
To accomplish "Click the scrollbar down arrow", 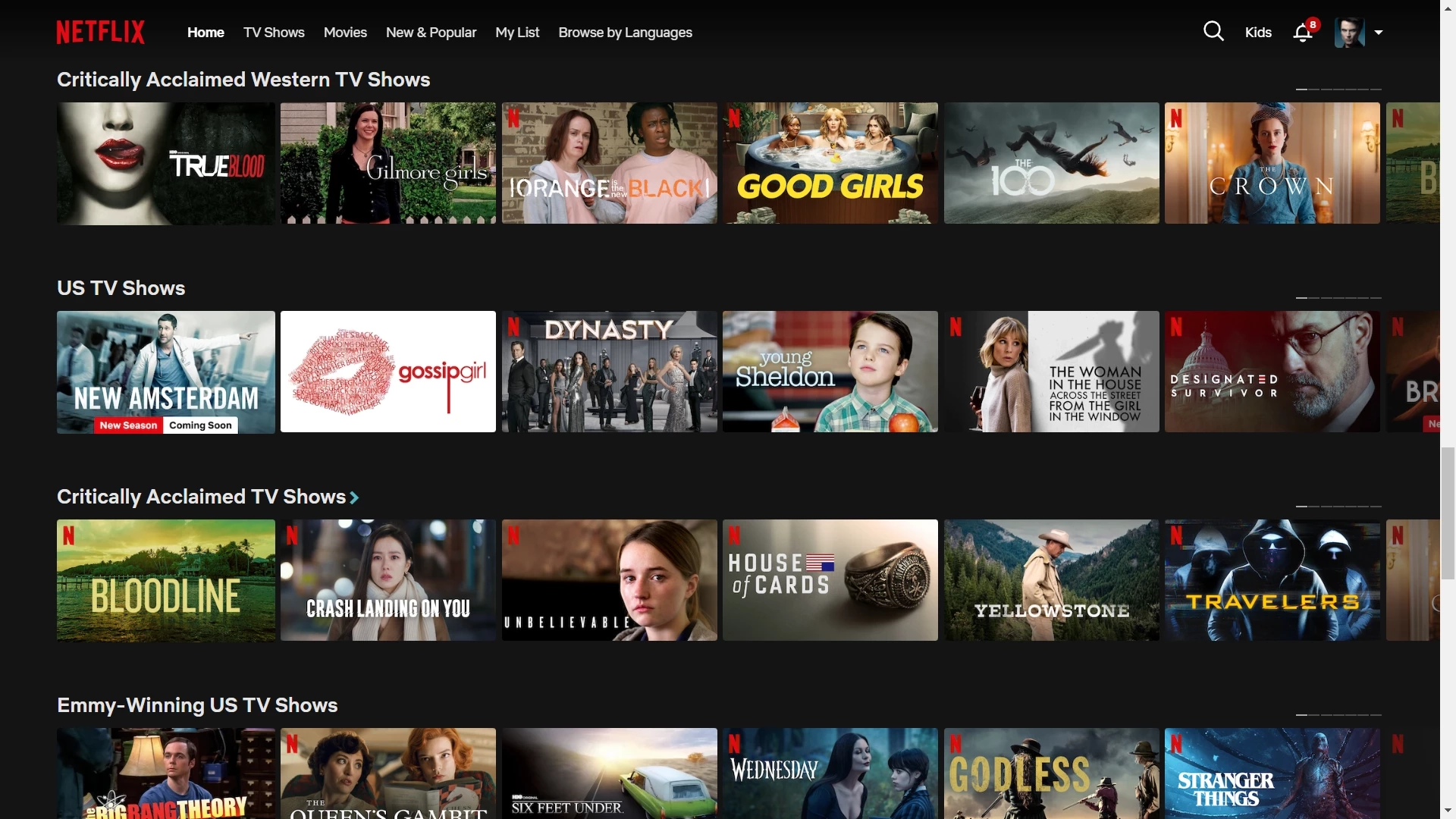I will pyautogui.click(x=1448, y=811).
